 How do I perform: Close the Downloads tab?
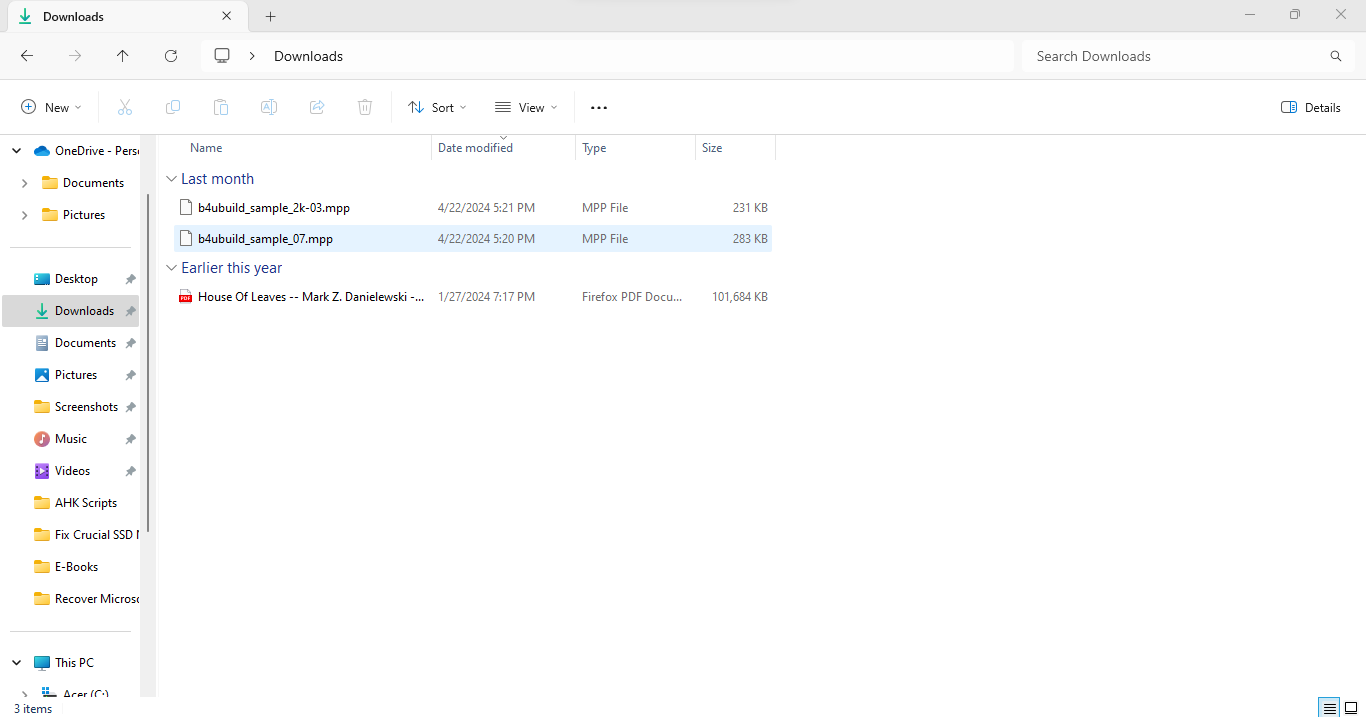pos(227,16)
